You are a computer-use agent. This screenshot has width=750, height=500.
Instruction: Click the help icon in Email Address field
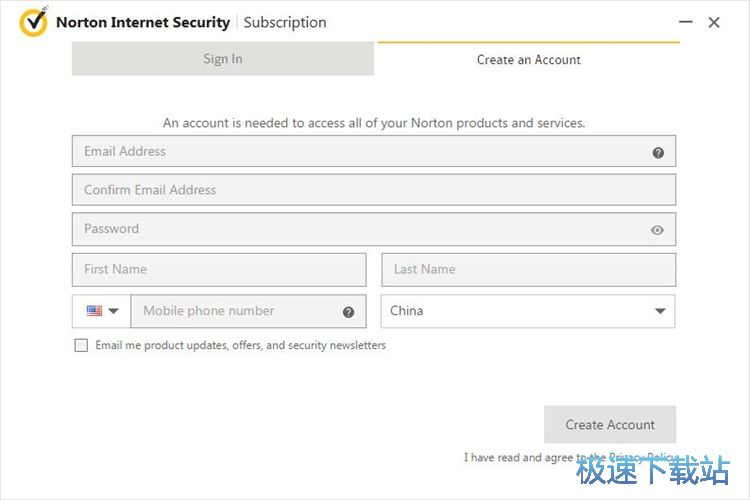coord(658,153)
